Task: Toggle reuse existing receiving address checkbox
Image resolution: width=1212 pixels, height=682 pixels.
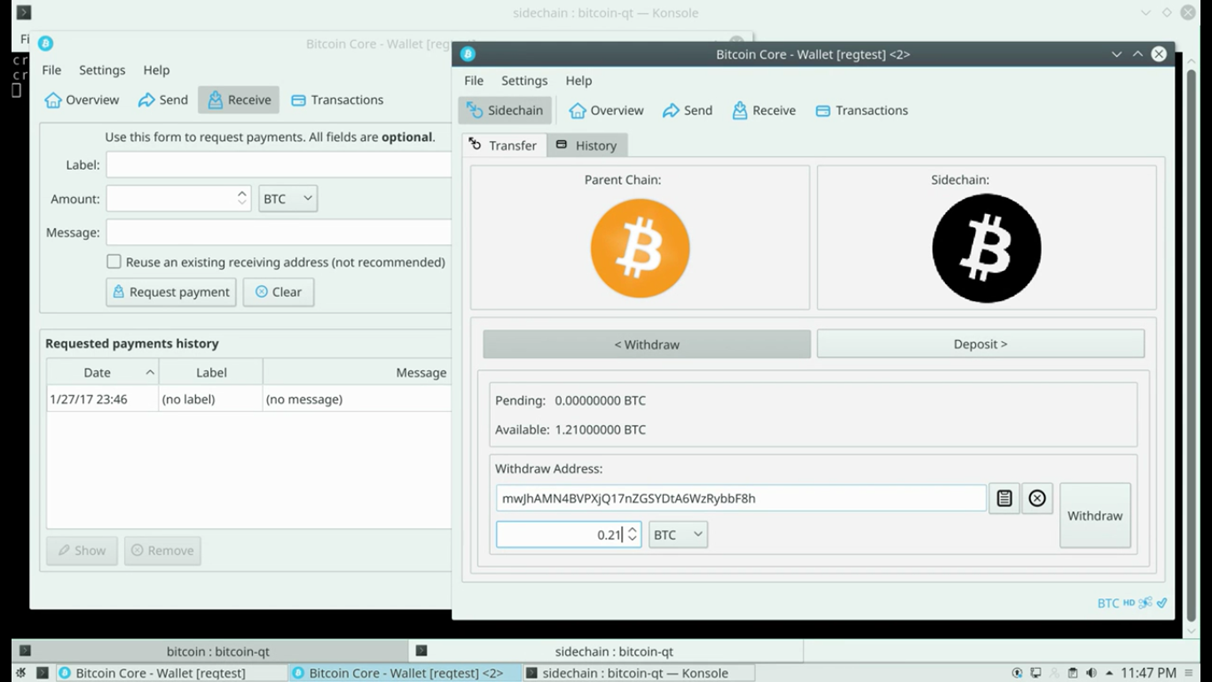Action: pyautogui.click(x=114, y=262)
